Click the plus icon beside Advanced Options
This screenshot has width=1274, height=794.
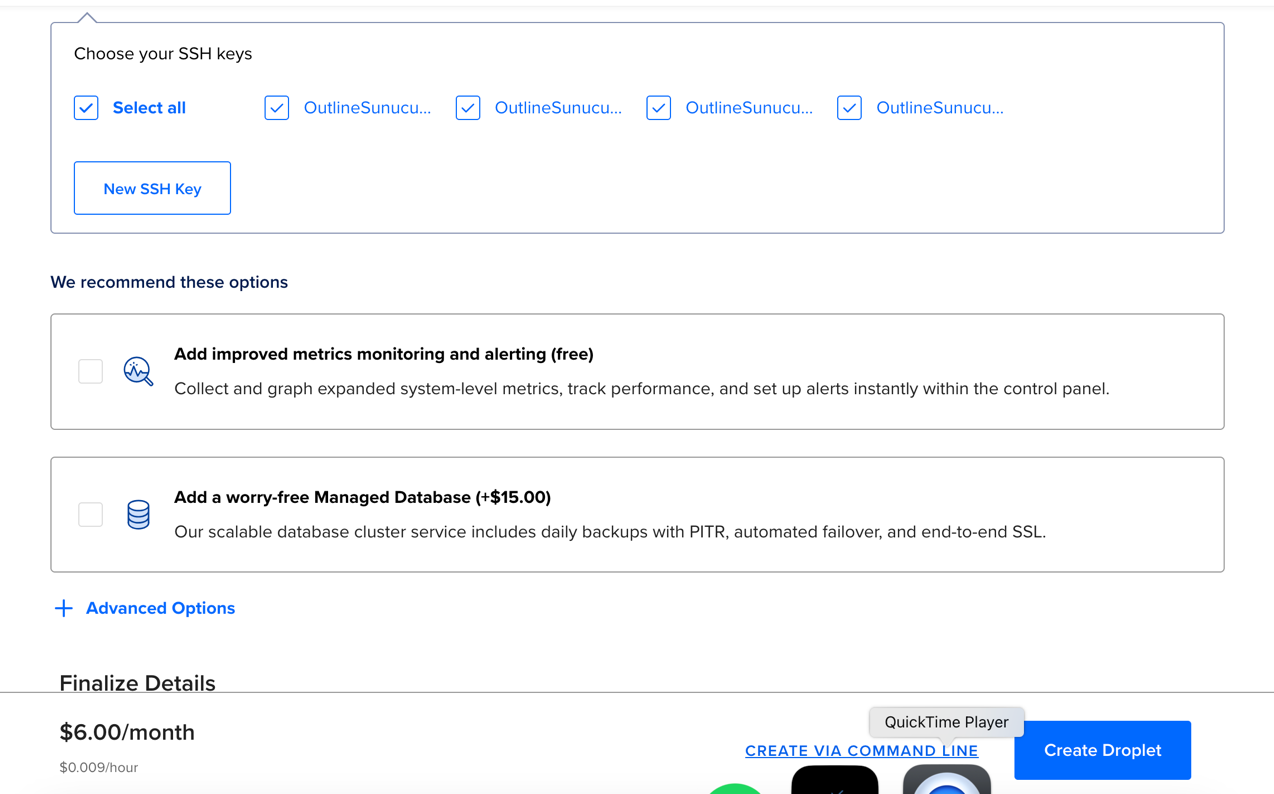tap(64, 608)
